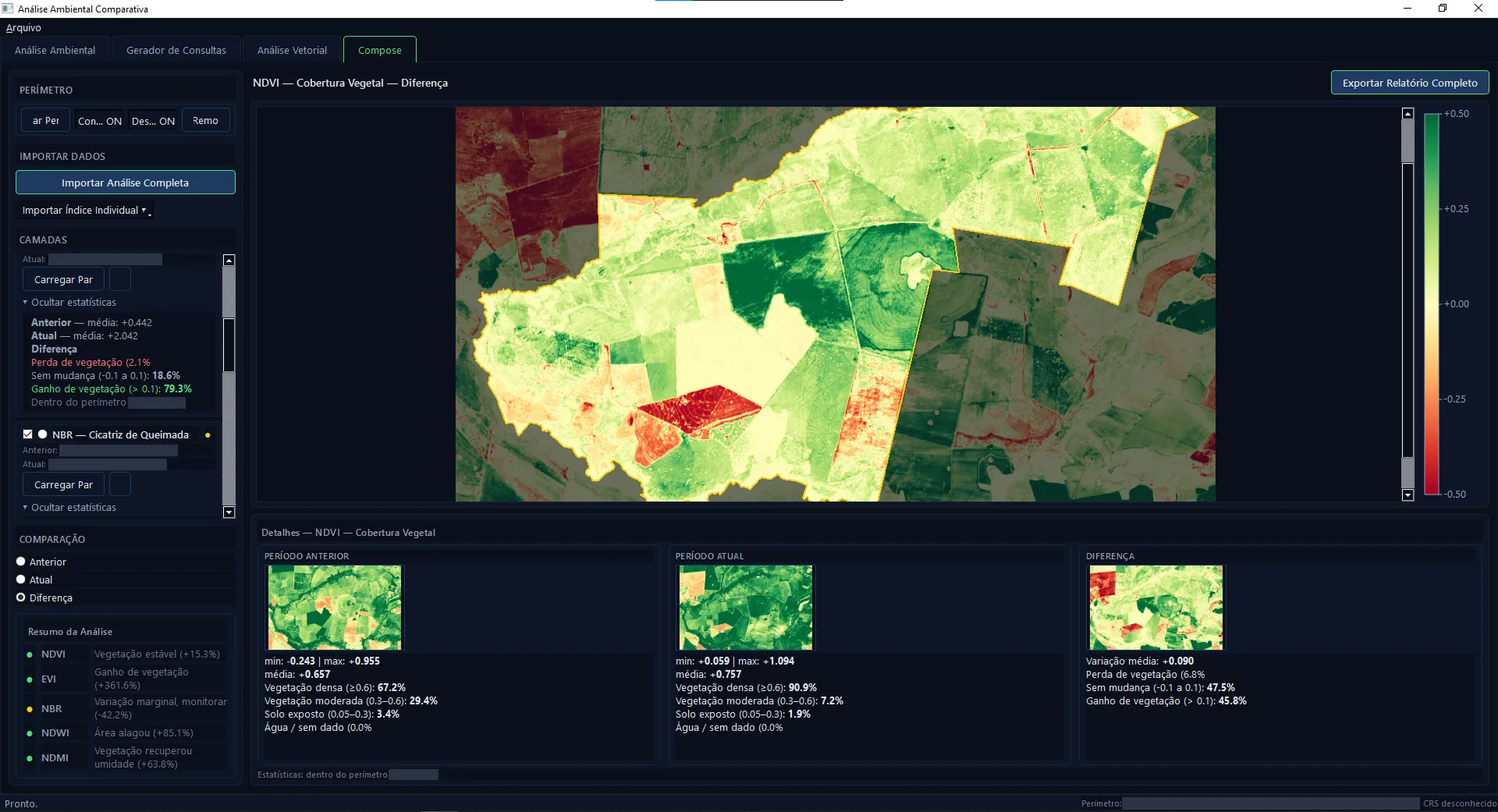Click the NDVI row in Resumo da Análise
The width and height of the screenshot is (1498, 812).
click(125, 654)
